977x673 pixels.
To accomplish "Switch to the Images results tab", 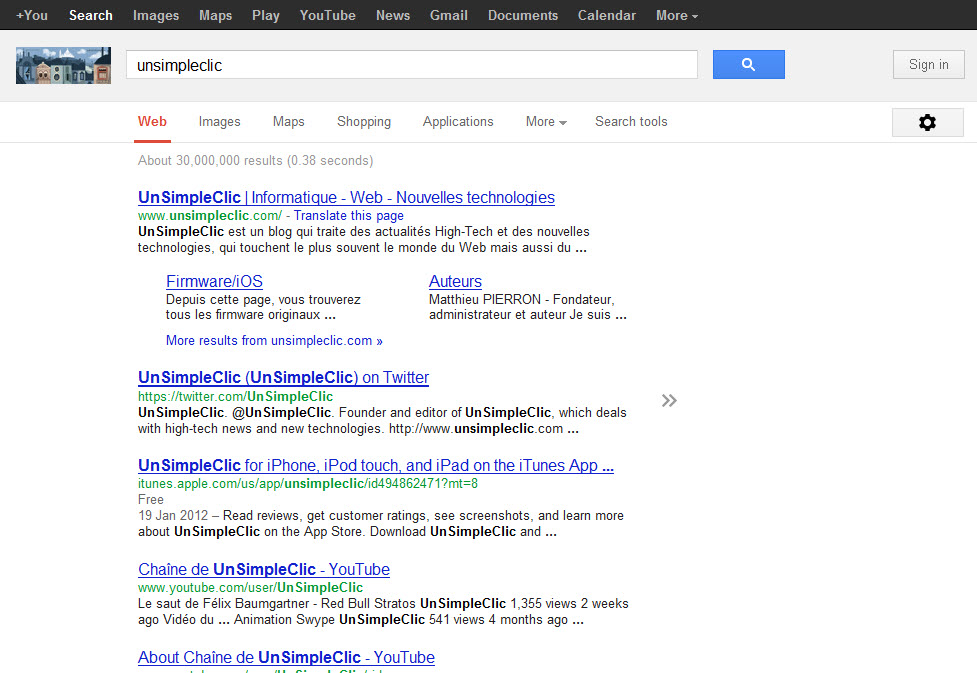I will pos(219,122).
